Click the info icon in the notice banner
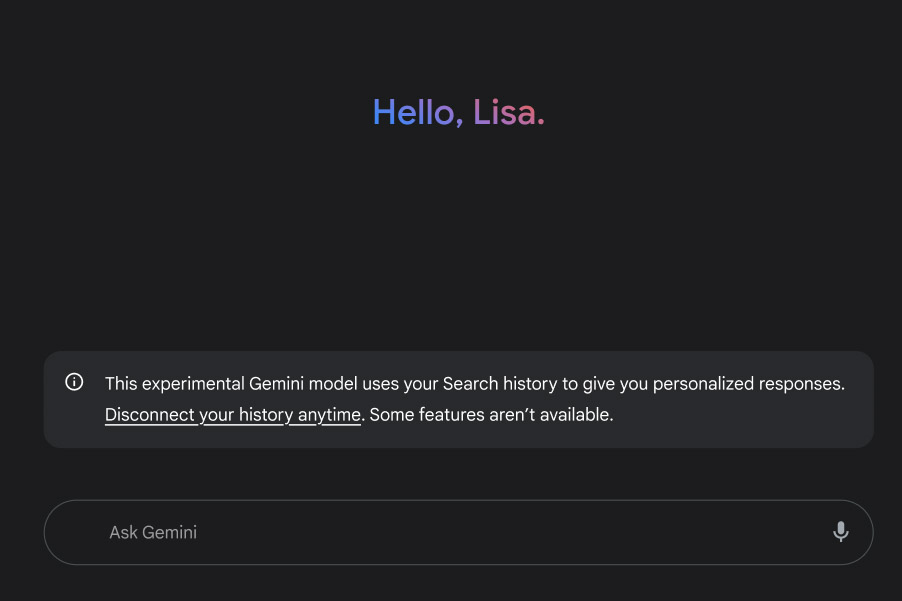The width and height of the screenshot is (902, 601). tap(74, 382)
